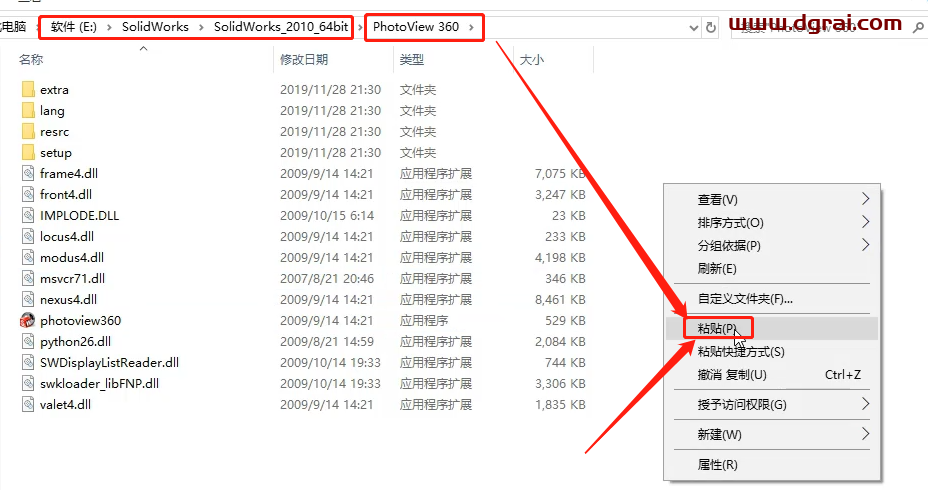The height and width of the screenshot is (490, 928).
Task: Click the lang folder icon
Action: (x=28, y=111)
